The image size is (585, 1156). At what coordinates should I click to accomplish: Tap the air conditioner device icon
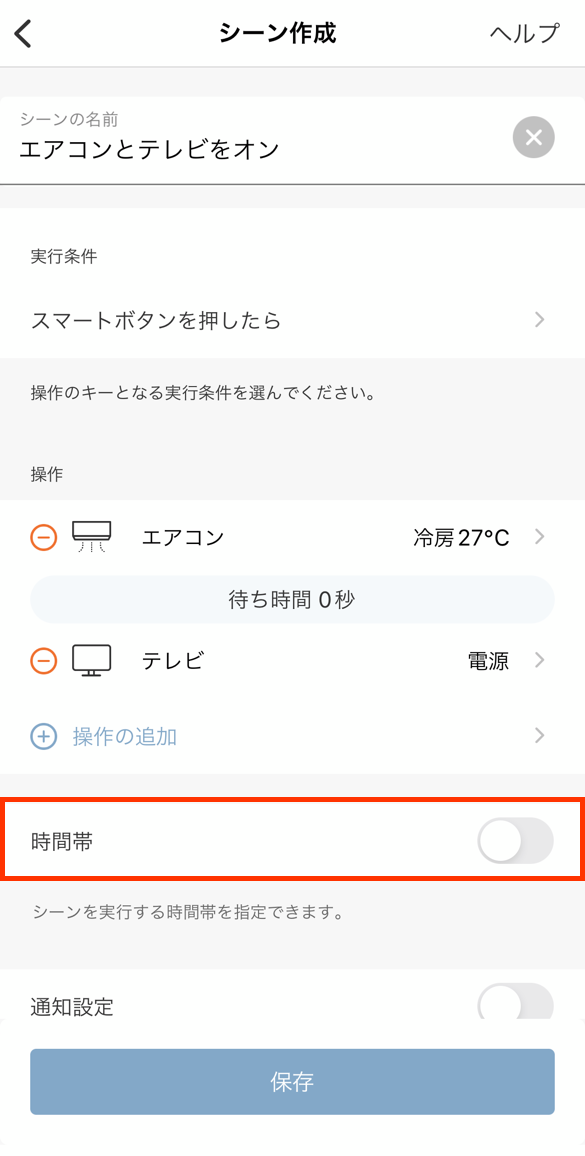pyautogui.click(x=91, y=537)
